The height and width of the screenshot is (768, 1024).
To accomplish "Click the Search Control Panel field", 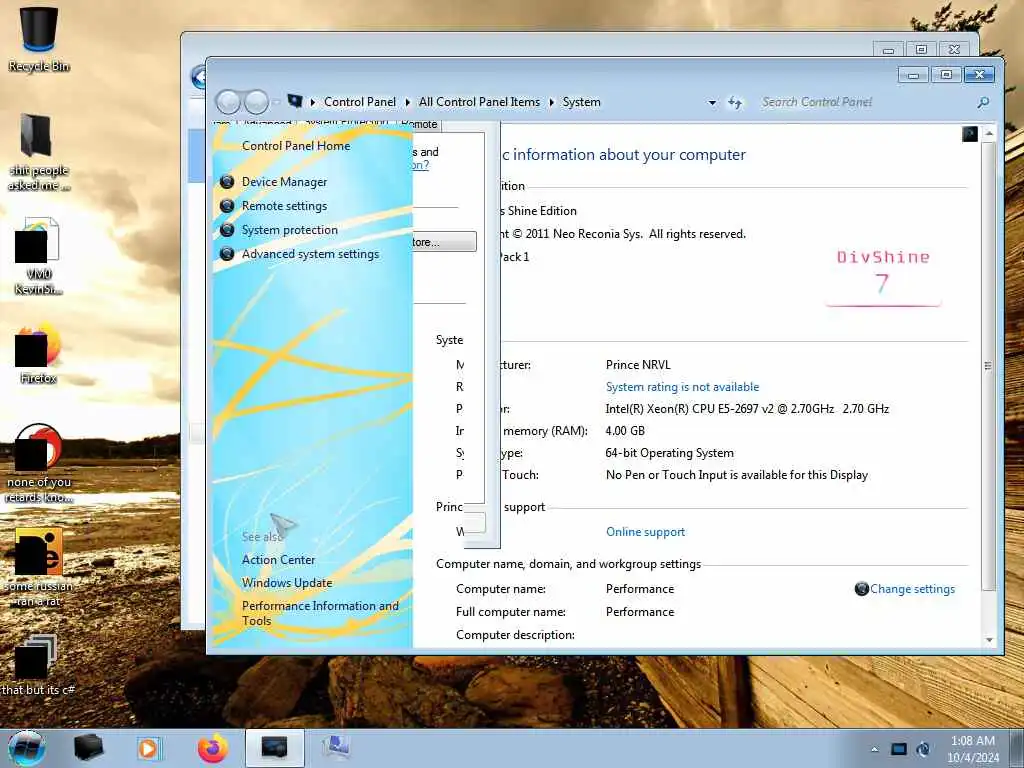I will click(865, 102).
